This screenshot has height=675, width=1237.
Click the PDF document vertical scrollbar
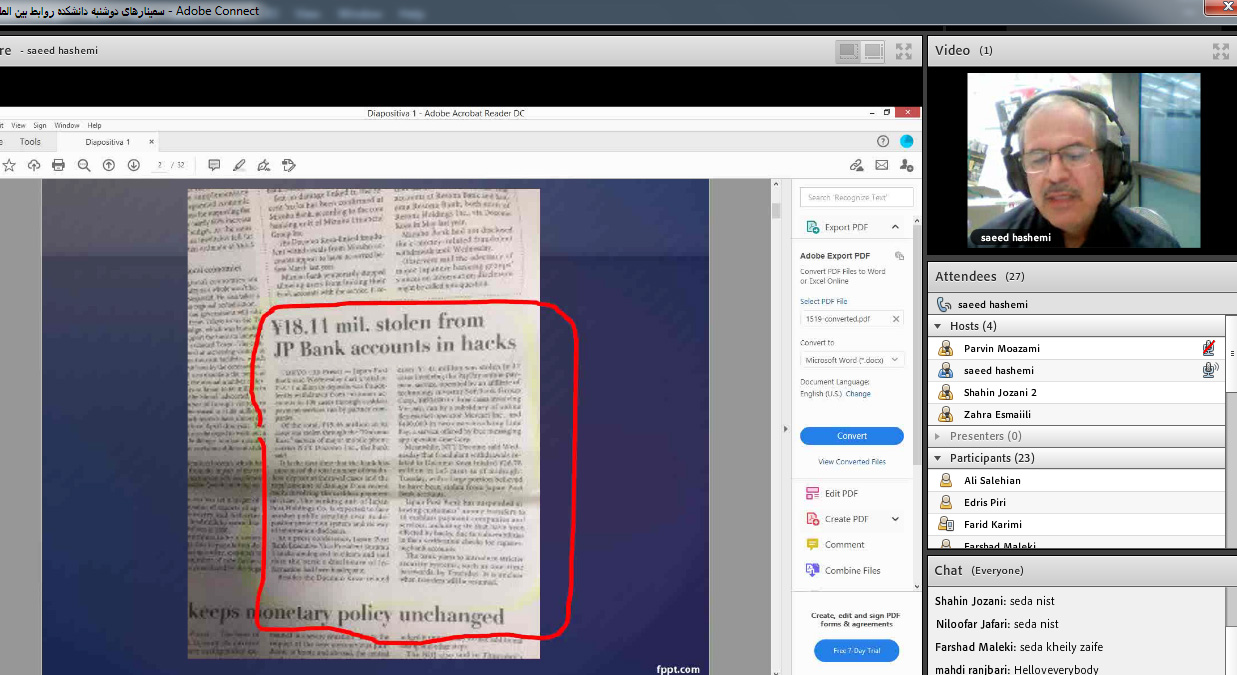(775, 427)
